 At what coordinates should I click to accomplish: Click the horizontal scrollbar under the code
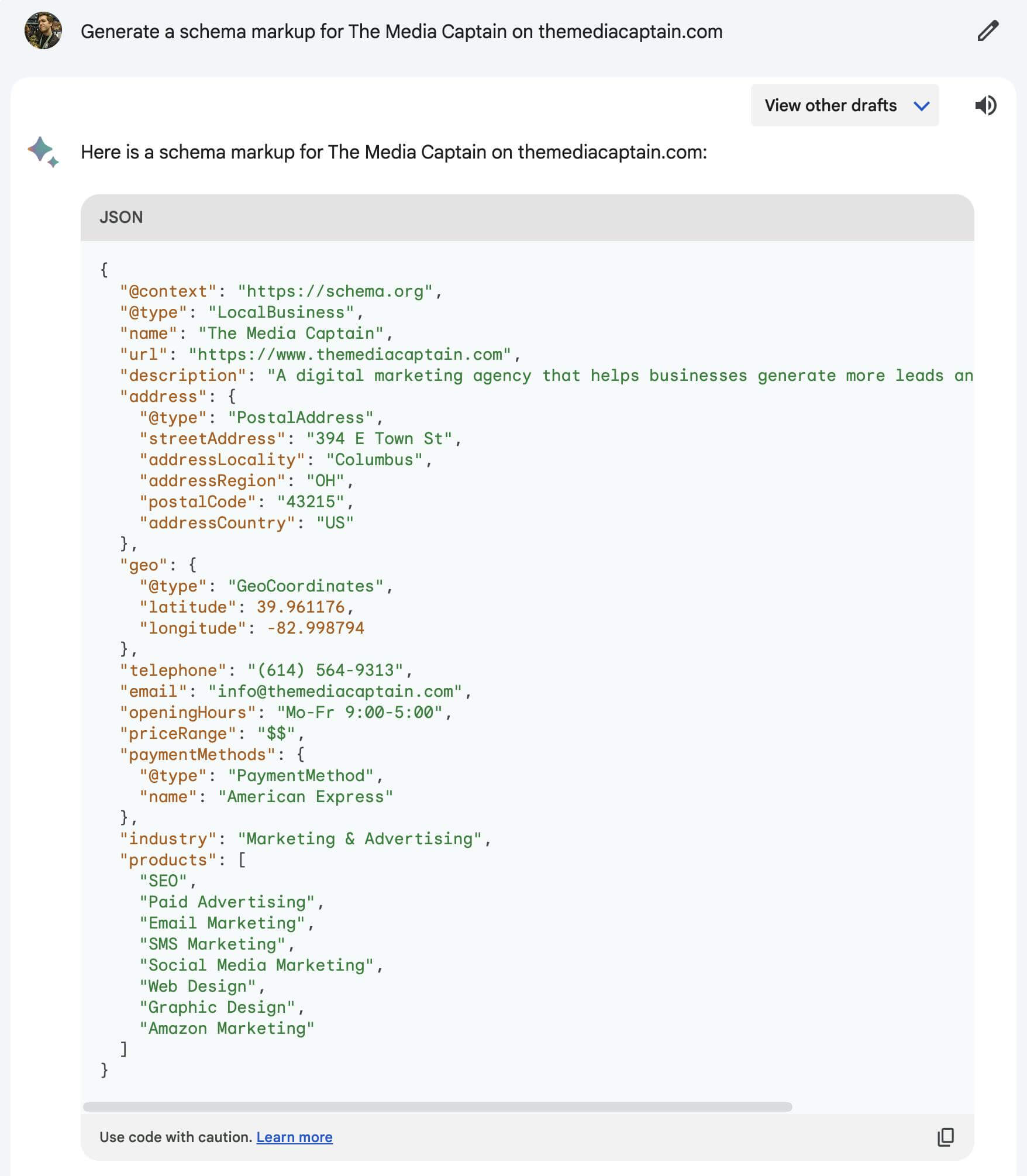coord(437,1107)
